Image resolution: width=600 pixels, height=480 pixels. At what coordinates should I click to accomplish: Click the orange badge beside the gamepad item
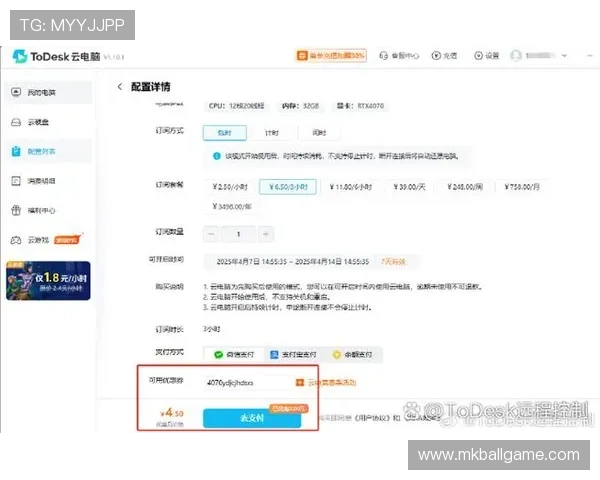tap(67, 240)
